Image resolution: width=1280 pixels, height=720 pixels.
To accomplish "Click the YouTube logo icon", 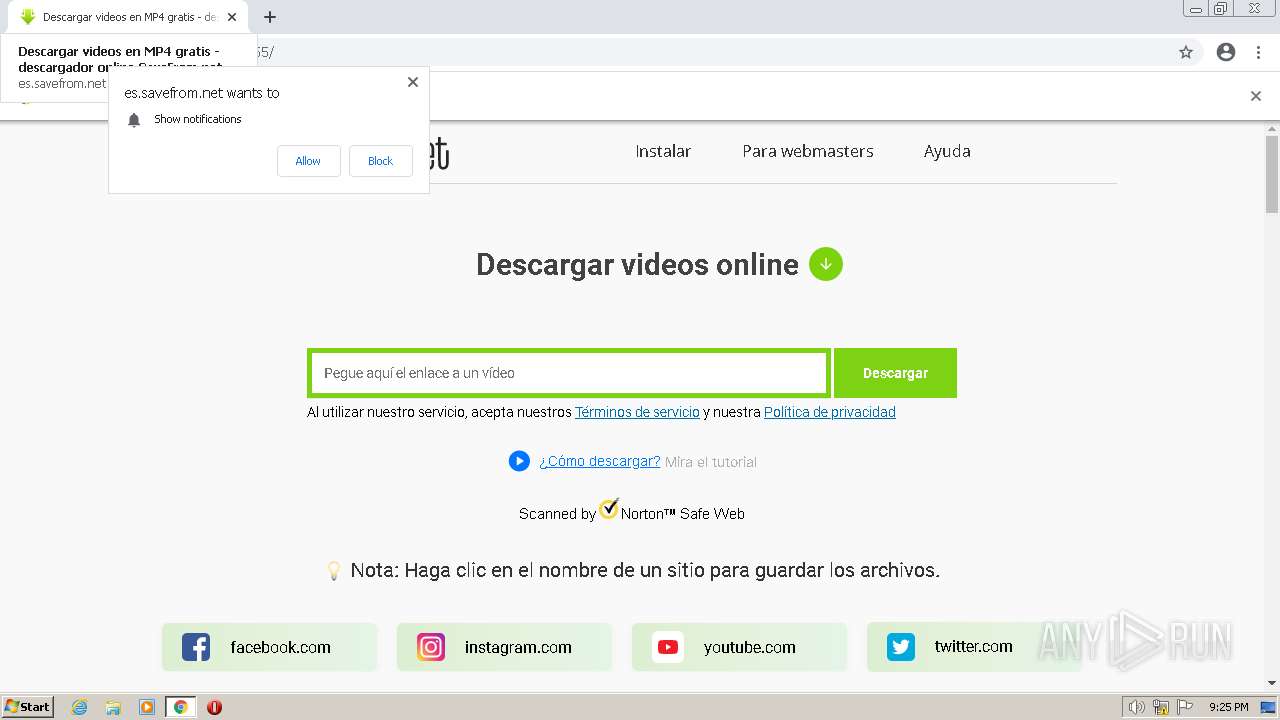I will tap(668, 647).
